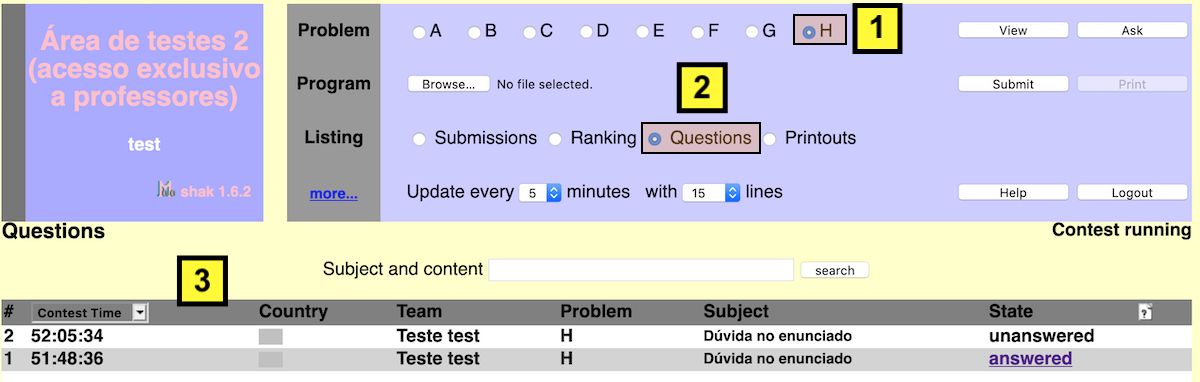Open the more... link

click(333, 193)
